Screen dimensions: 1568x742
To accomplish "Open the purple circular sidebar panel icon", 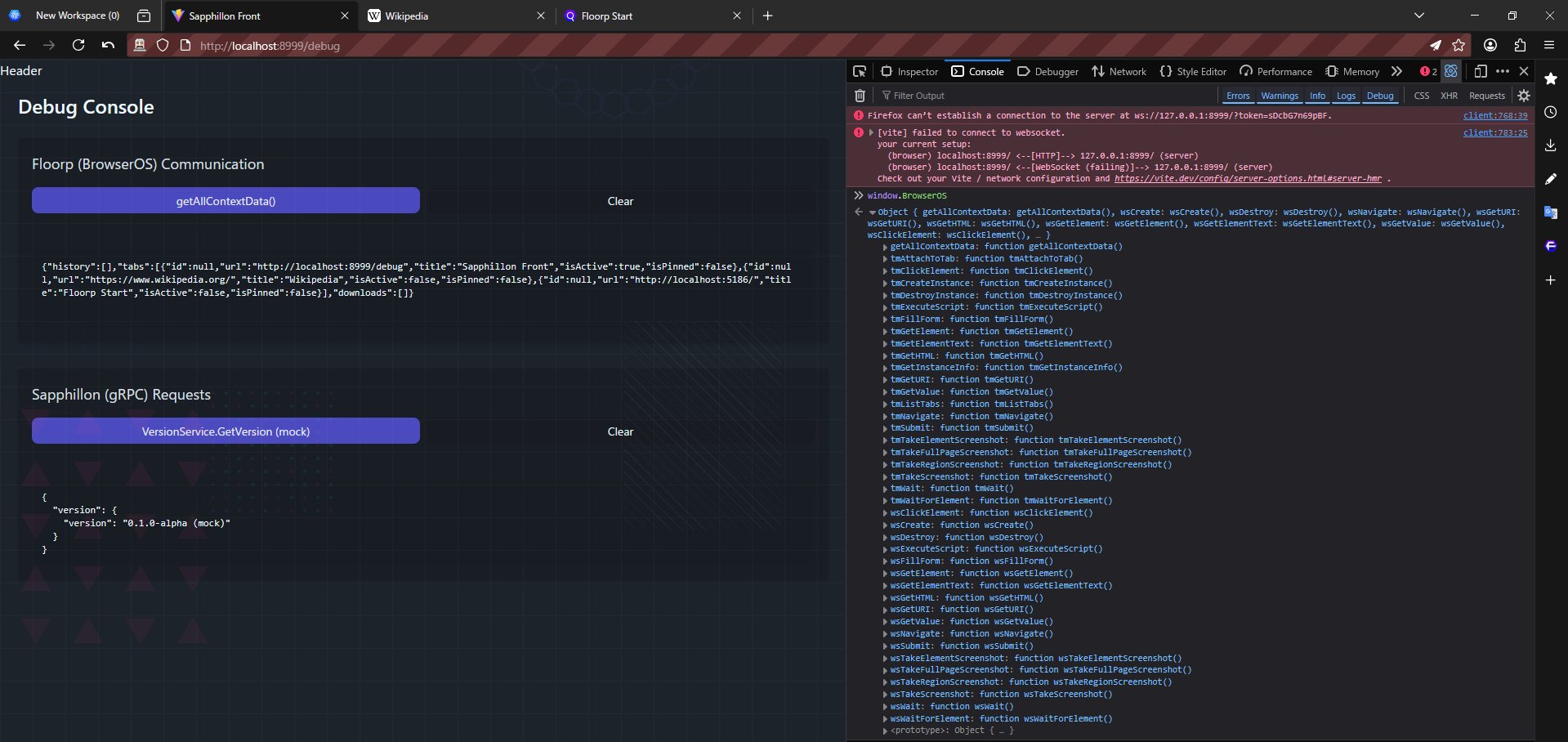I will pyautogui.click(x=1551, y=246).
